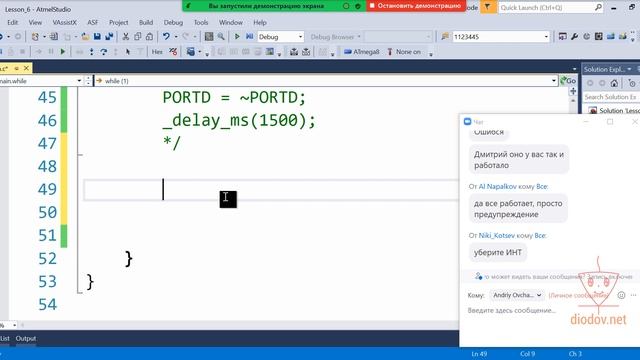The image size is (640, 360).
Task: Click the ATmega8 device button
Action: tap(362, 52)
